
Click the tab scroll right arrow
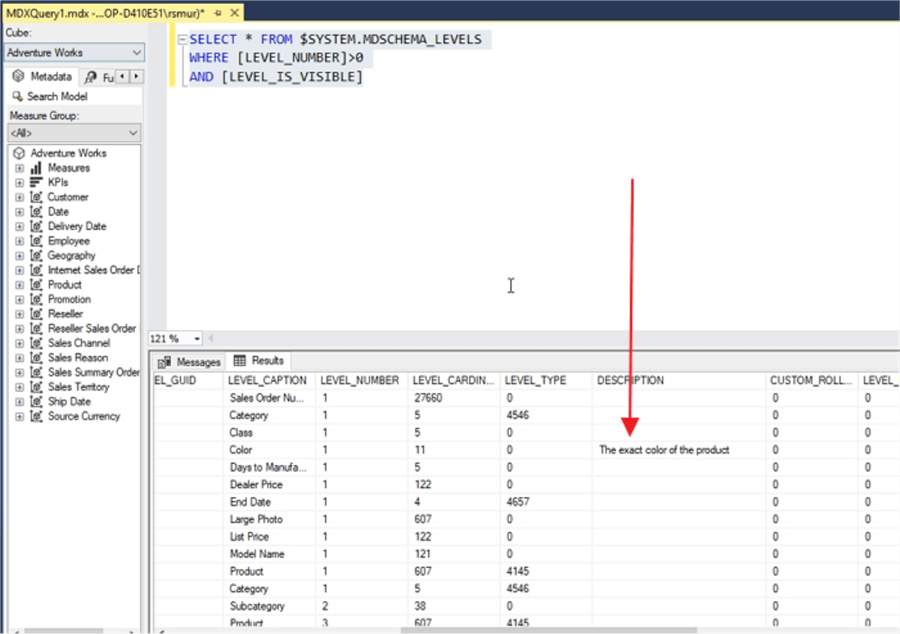(x=136, y=76)
